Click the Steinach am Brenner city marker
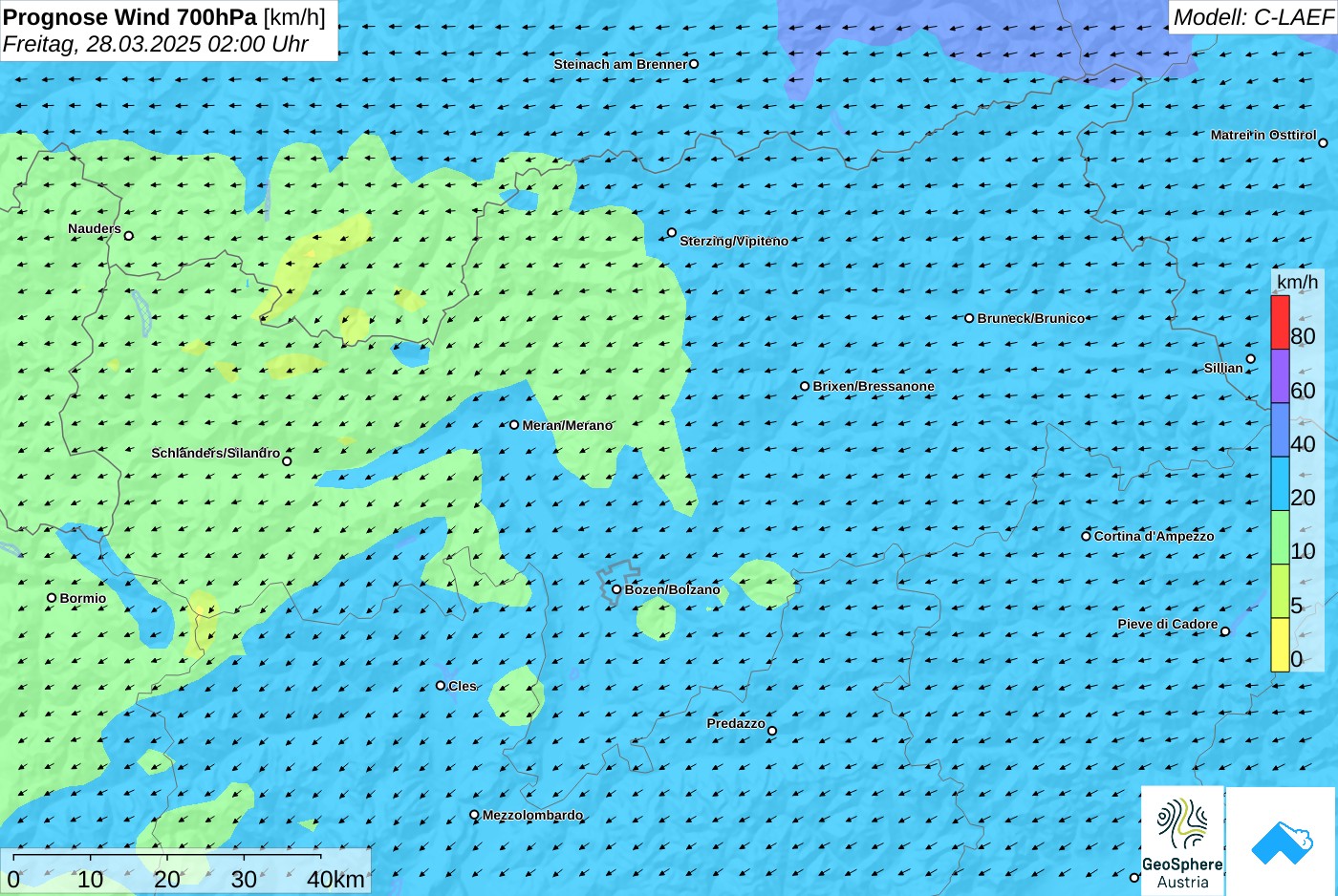 pyautogui.click(x=694, y=64)
